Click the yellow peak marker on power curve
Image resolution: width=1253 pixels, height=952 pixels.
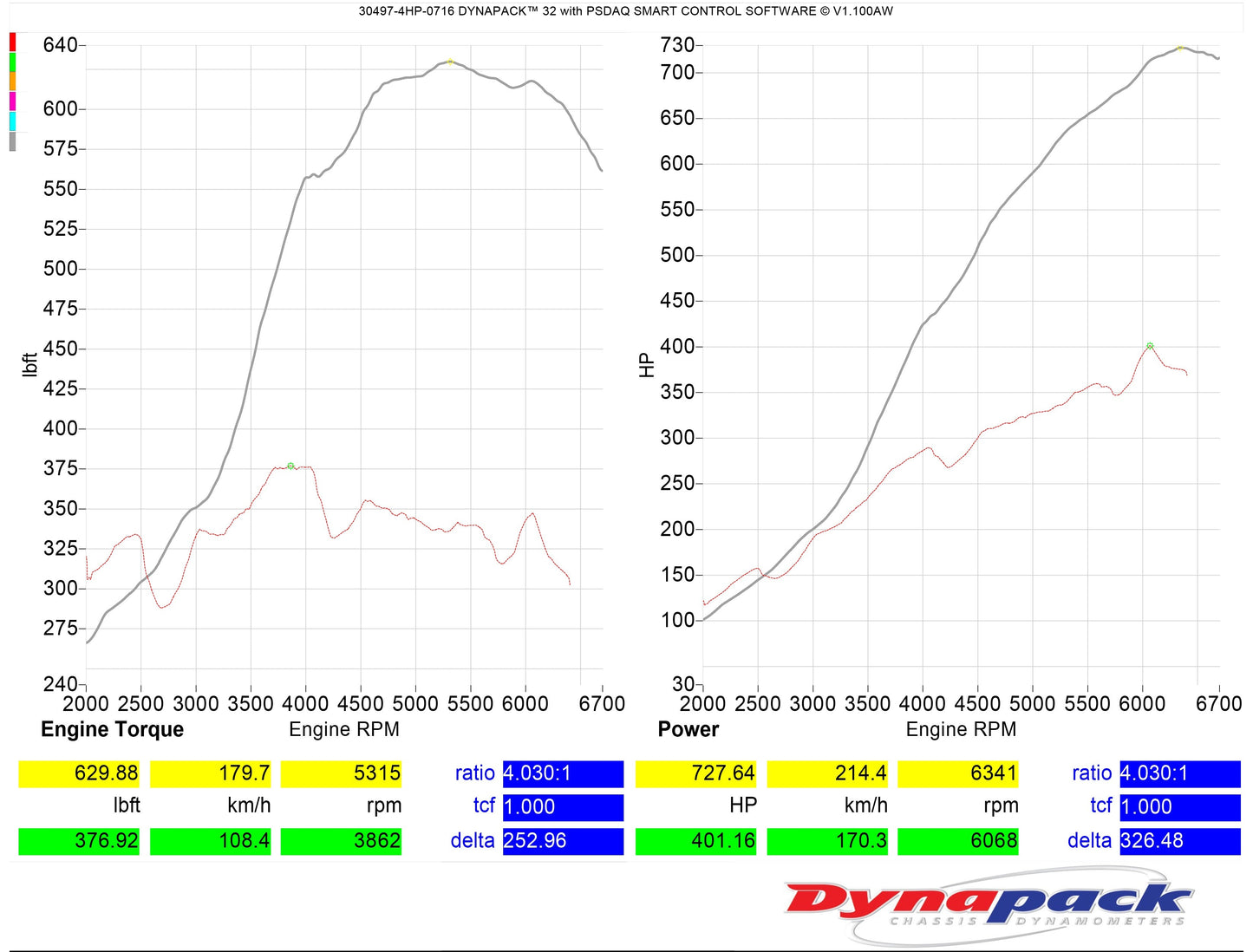(x=1180, y=48)
